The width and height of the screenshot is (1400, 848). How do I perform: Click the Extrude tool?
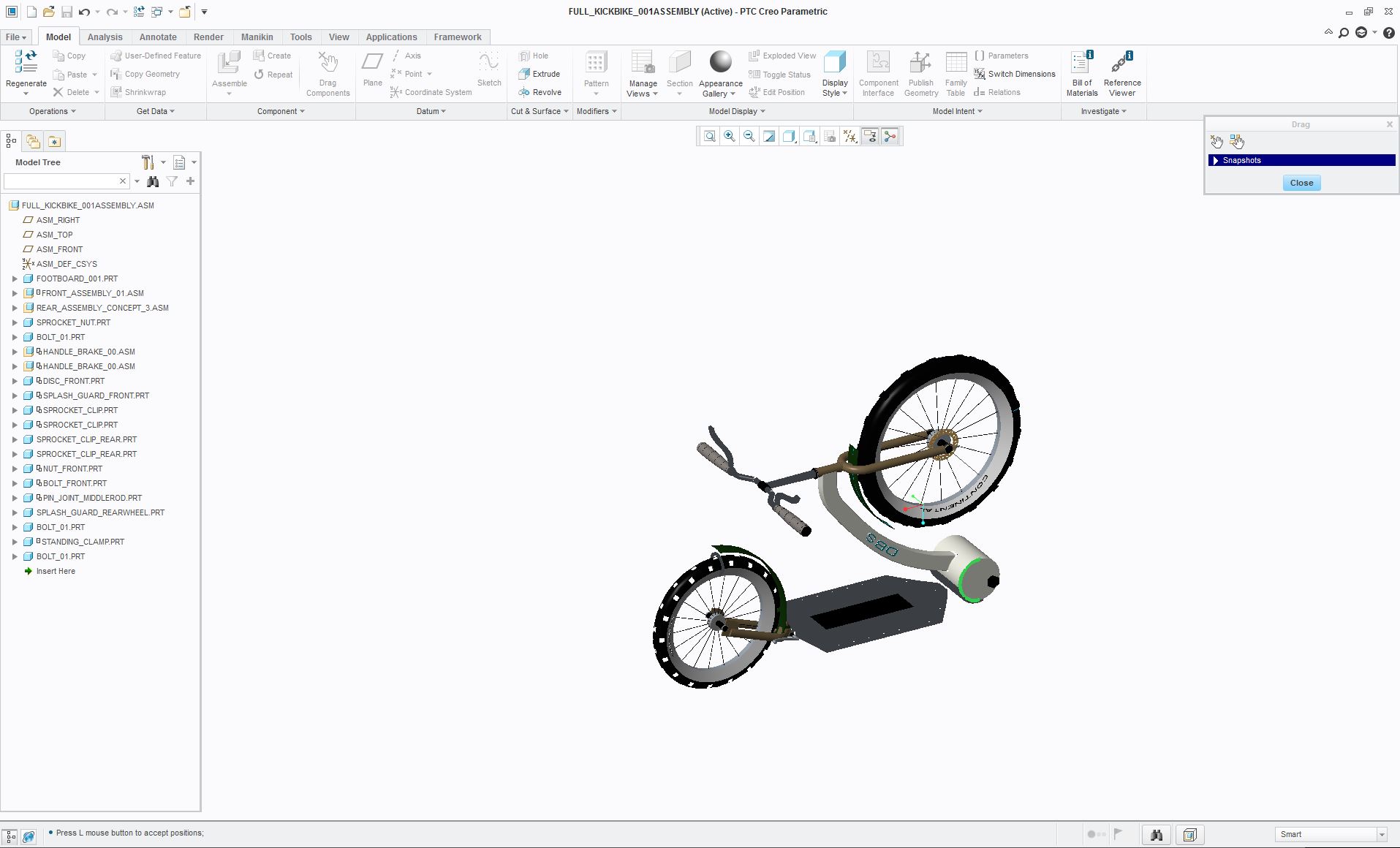[x=539, y=74]
